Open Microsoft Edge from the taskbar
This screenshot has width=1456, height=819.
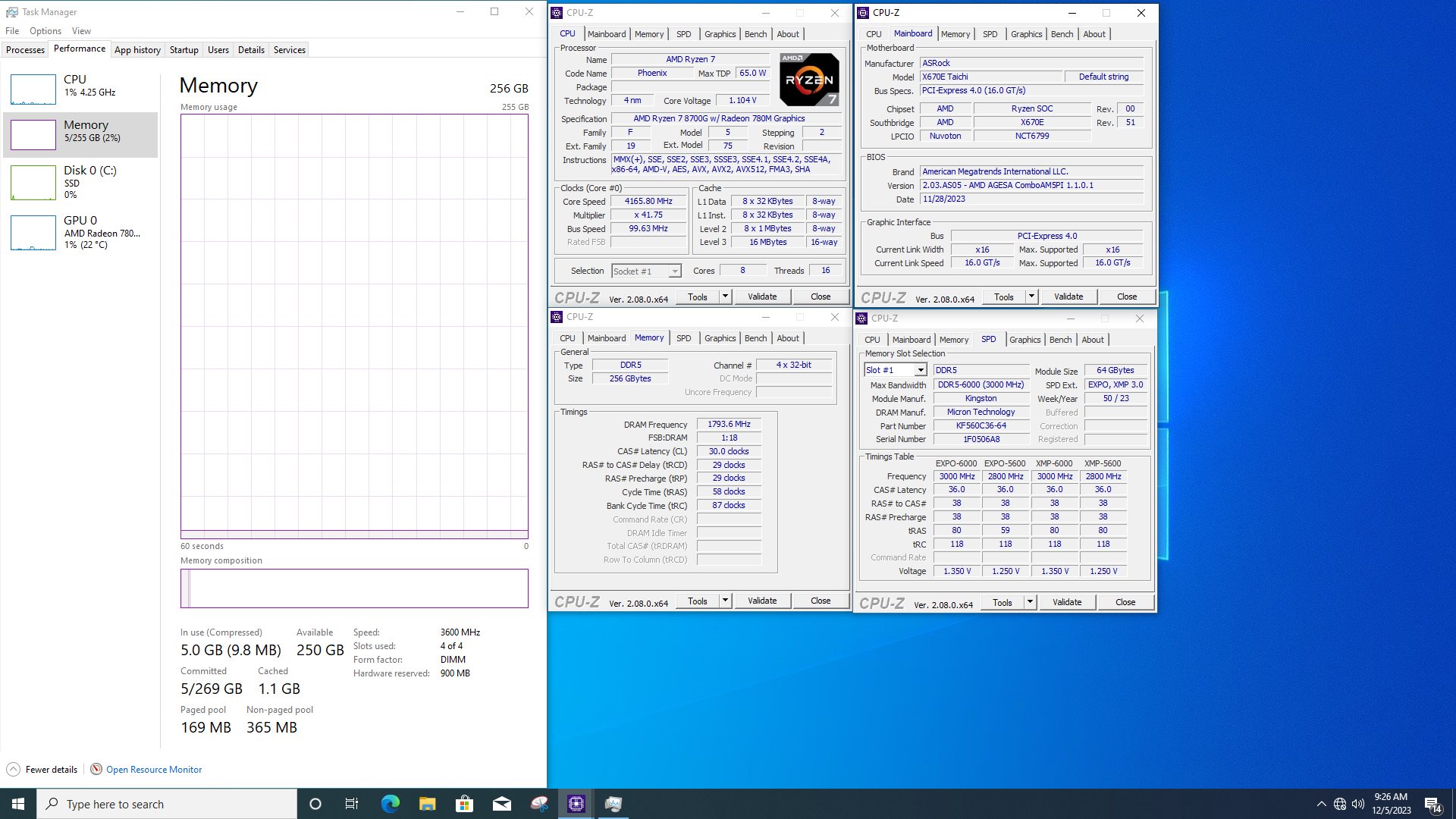tap(390, 804)
